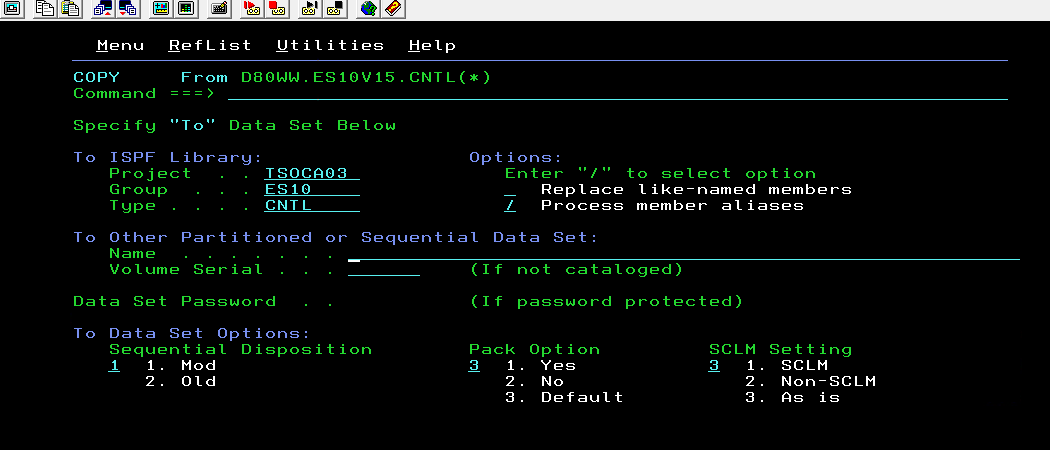This screenshot has height=450, width=1050.
Task: Open the Color mapping icon
Action: 185,9
